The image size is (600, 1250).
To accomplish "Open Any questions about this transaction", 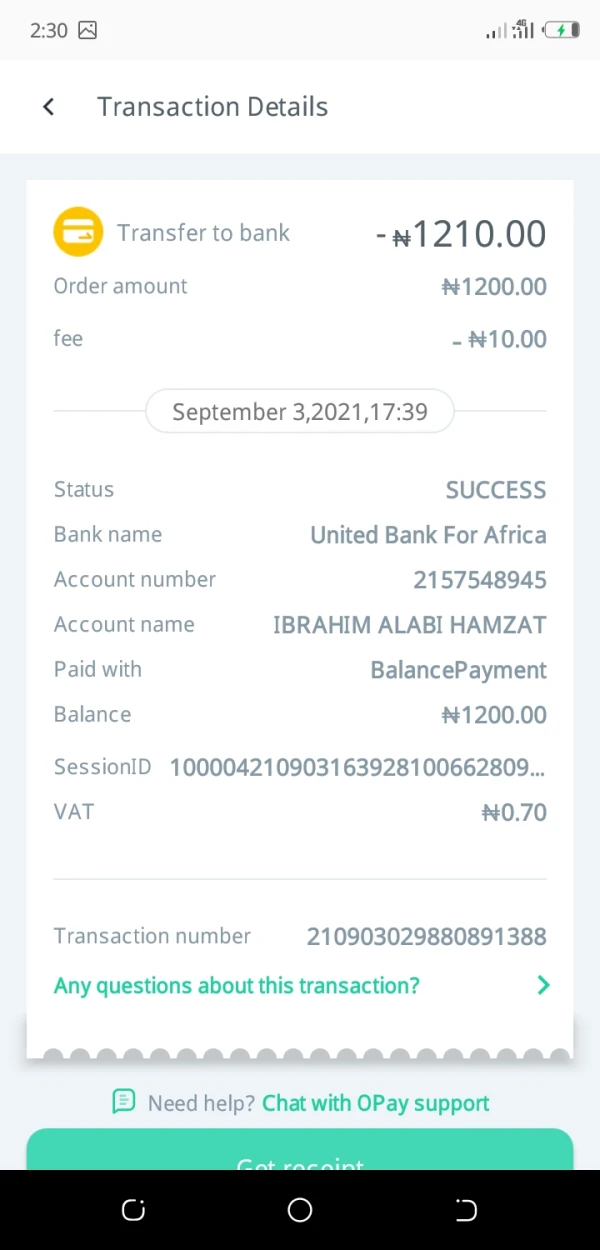I will [237, 985].
